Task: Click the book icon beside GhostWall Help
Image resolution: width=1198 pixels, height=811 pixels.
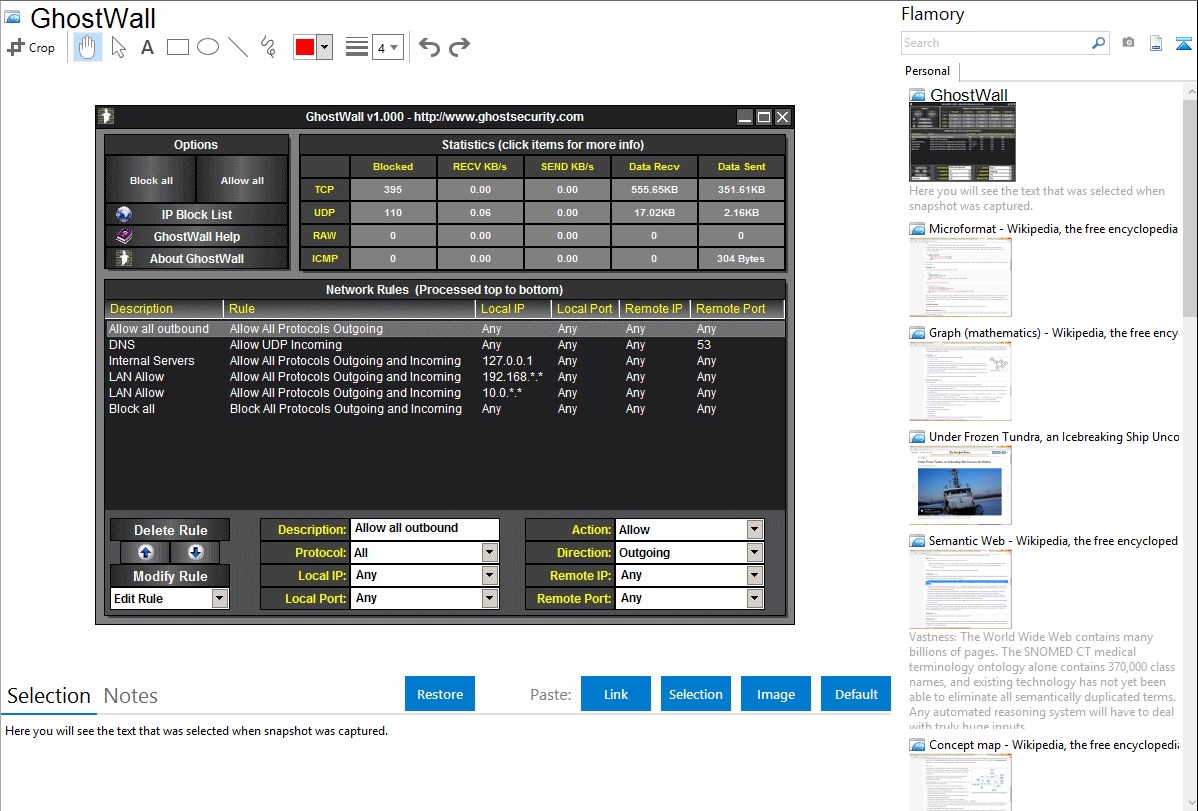Action: tap(124, 237)
